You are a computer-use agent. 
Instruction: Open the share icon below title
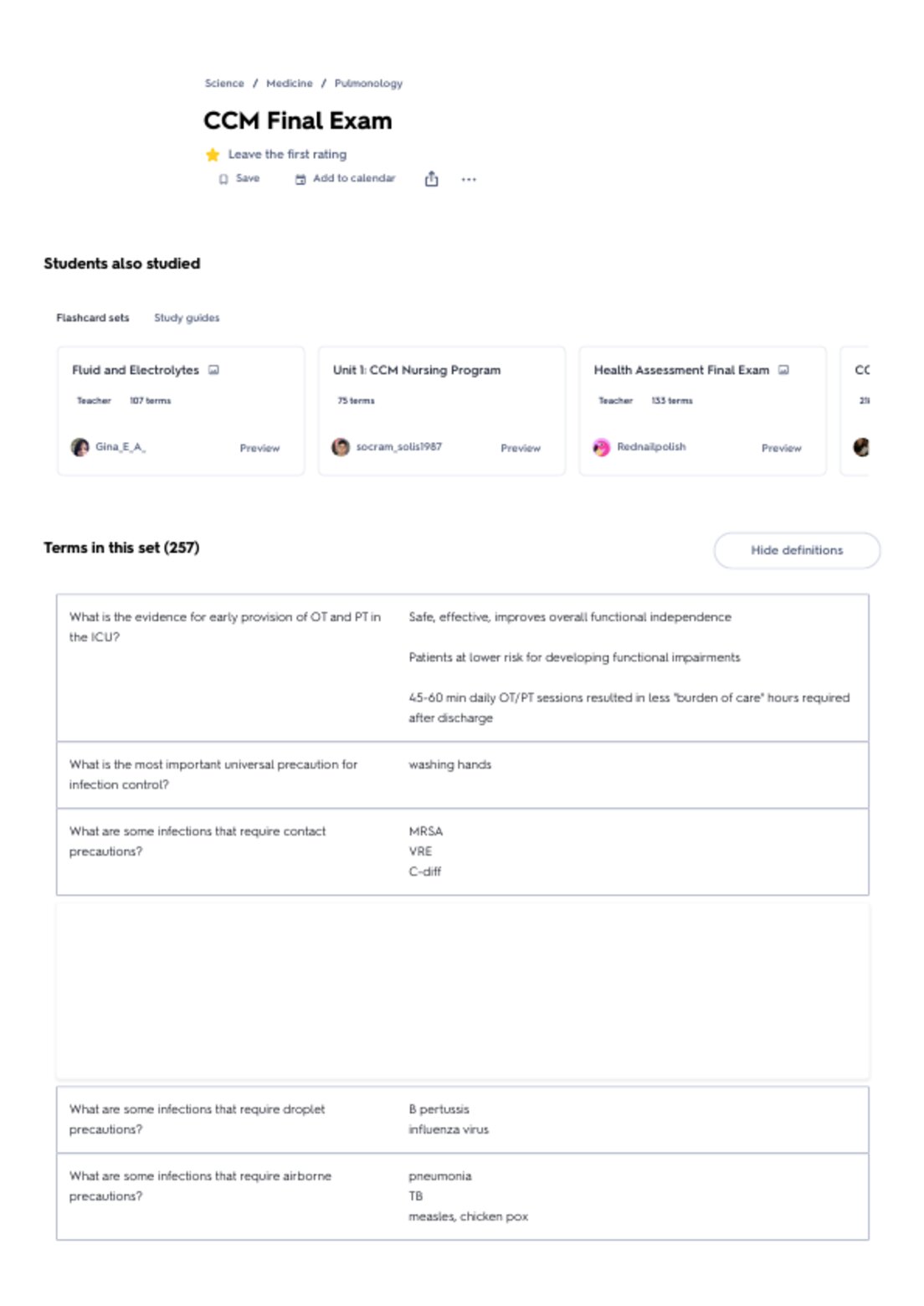click(x=431, y=178)
